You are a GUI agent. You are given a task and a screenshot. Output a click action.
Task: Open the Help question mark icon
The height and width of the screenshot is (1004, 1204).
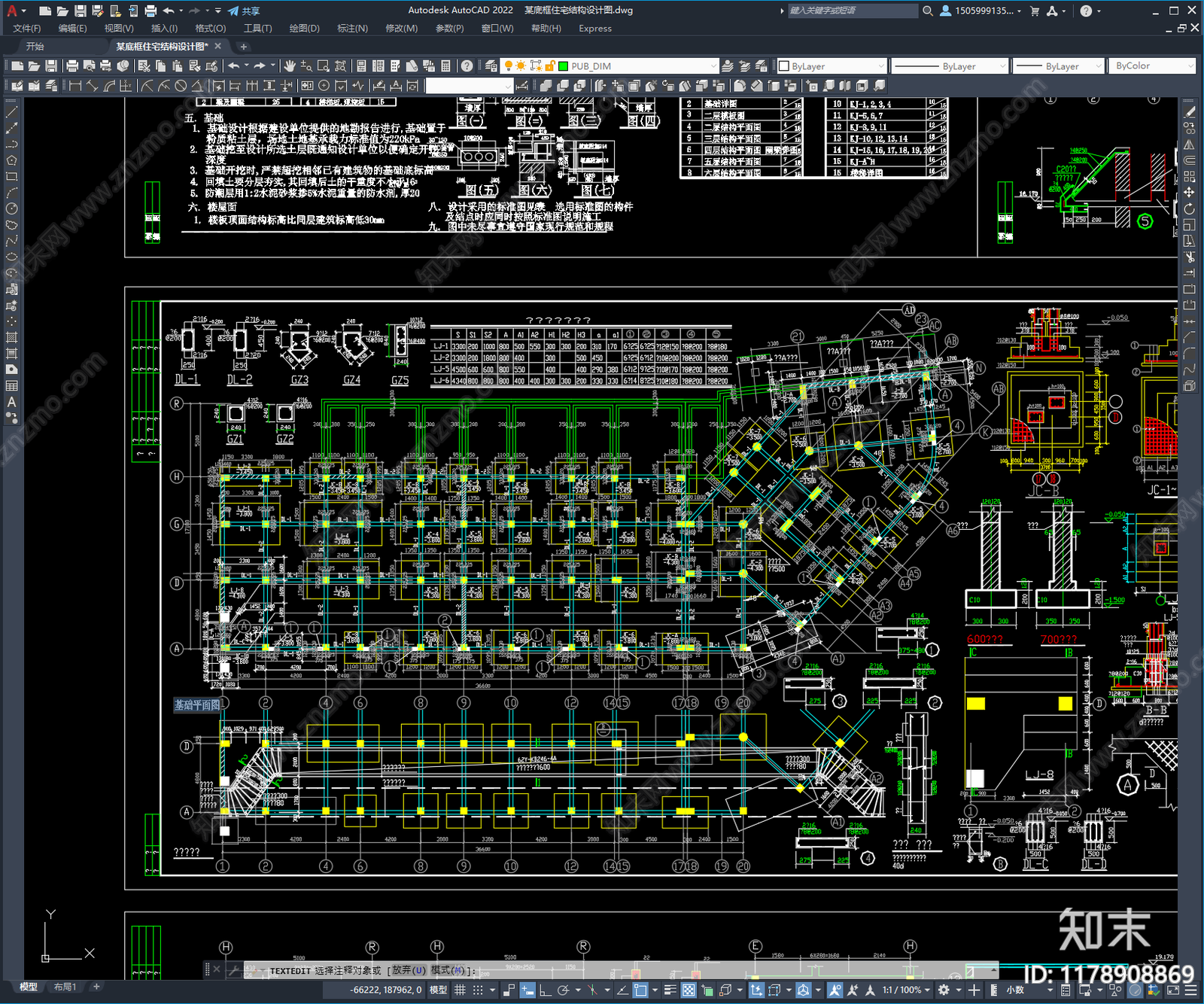467,66
